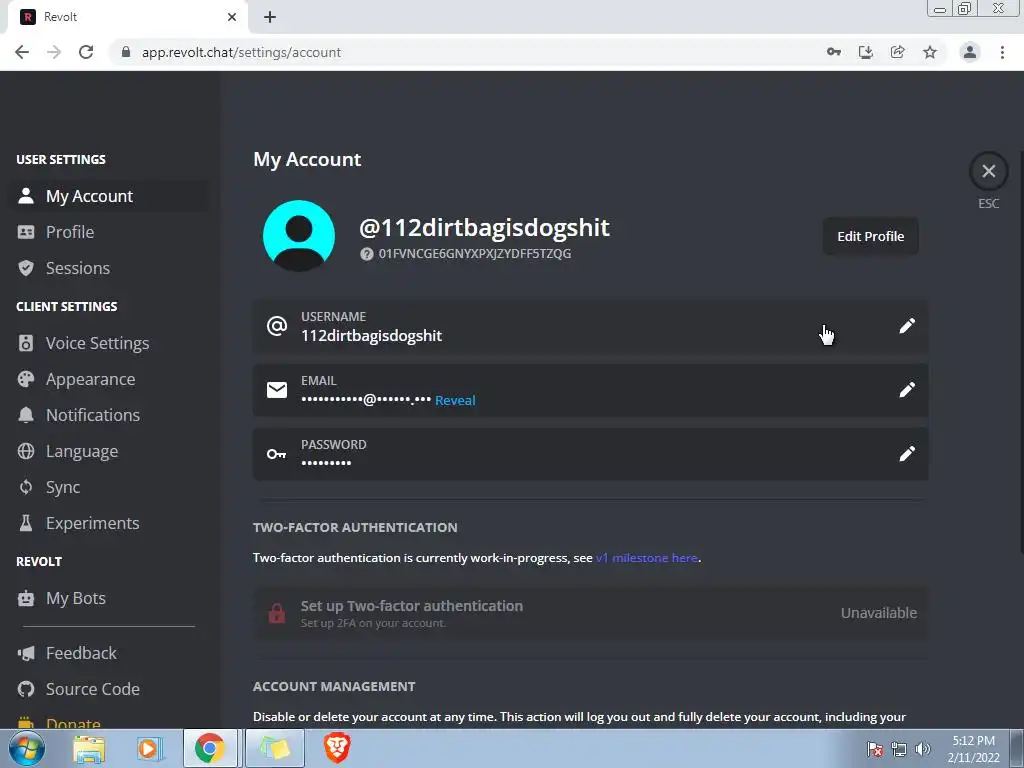This screenshot has height=768, width=1024.
Task: Reveal the hidden email address
Action: coord(455,400)
